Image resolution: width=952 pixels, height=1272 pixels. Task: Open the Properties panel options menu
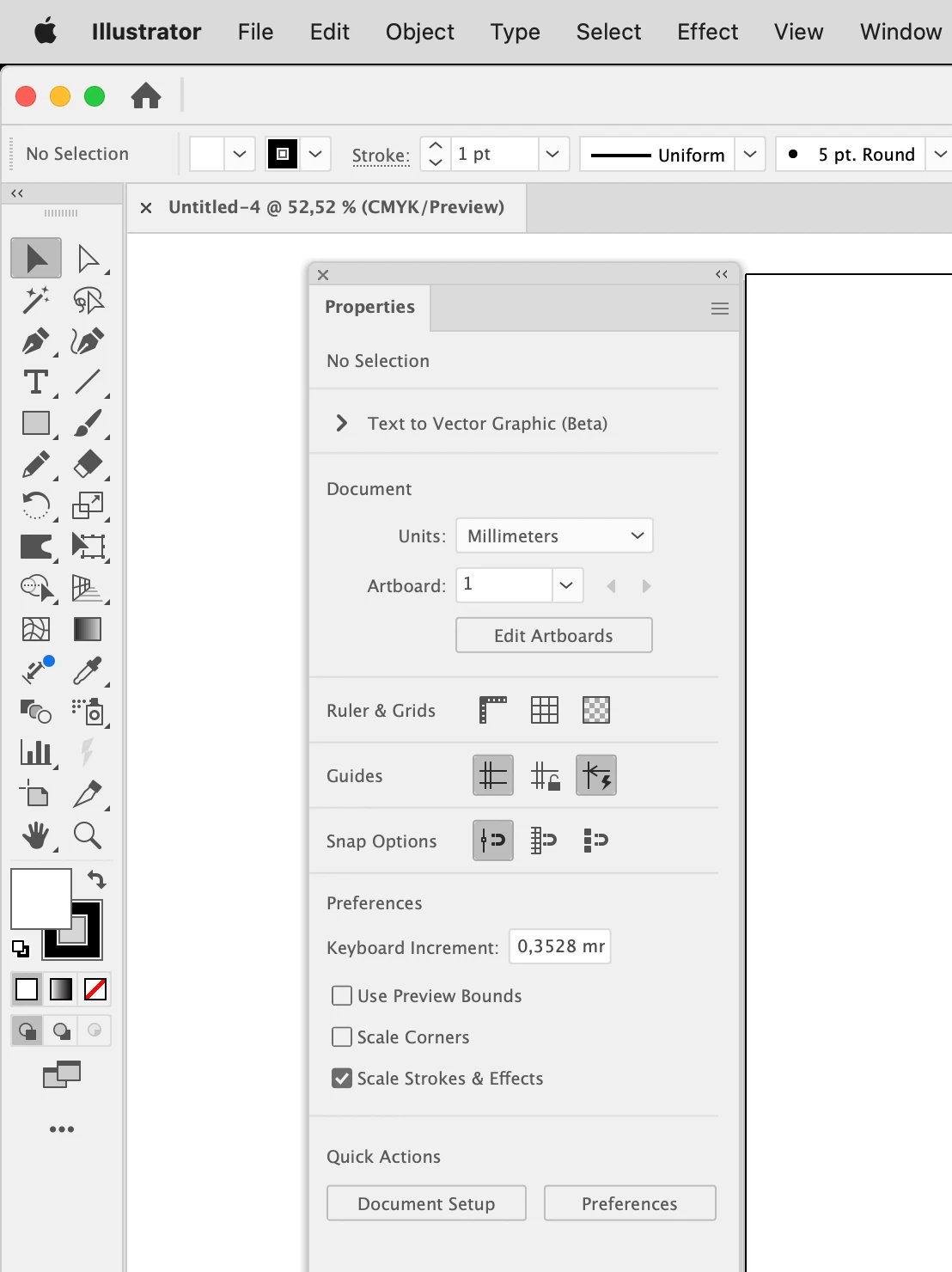(720, 309)
